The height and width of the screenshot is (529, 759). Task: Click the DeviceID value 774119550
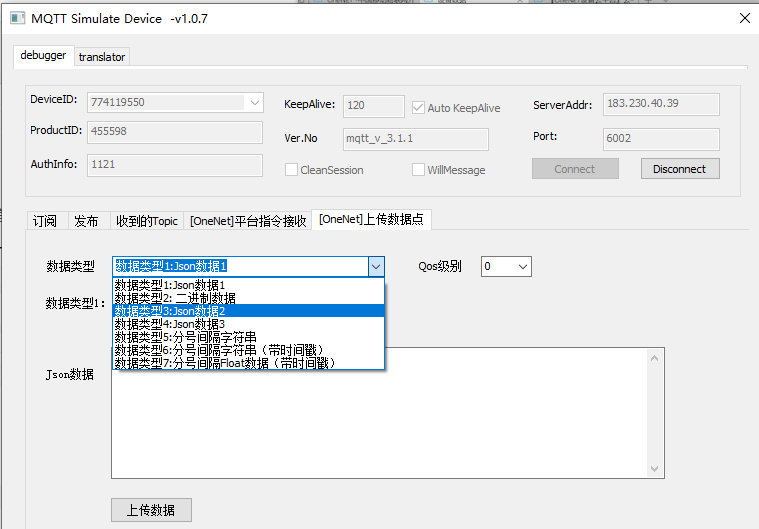tap(118, 103)
